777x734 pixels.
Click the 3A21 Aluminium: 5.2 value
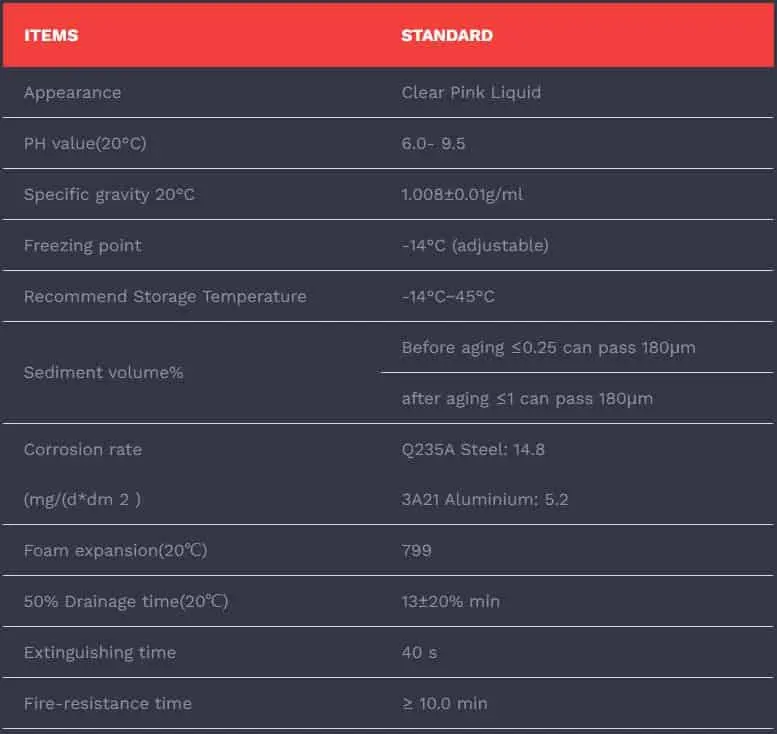click(485, 499)
